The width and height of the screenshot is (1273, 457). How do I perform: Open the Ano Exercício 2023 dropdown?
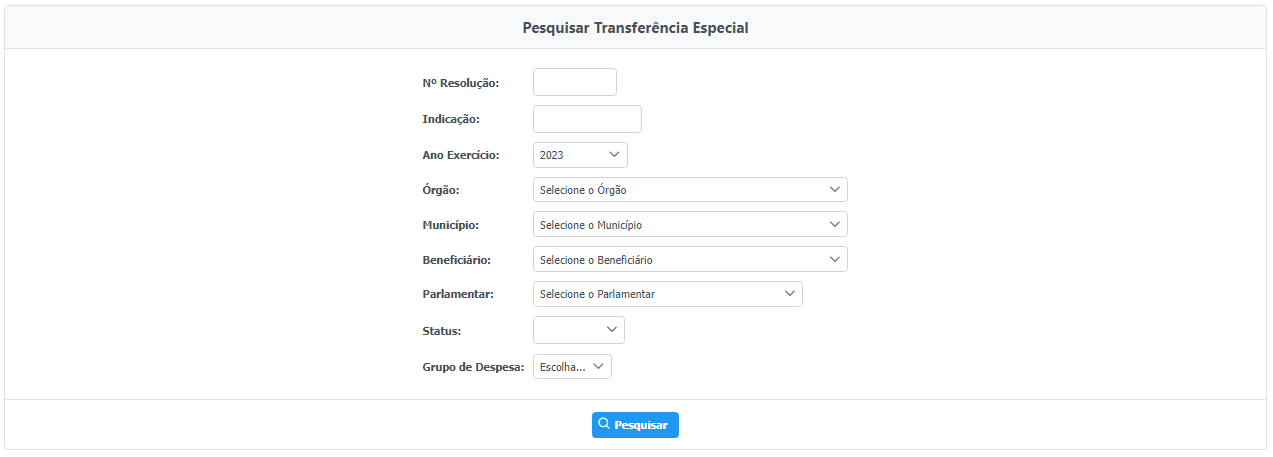[580, 155]
